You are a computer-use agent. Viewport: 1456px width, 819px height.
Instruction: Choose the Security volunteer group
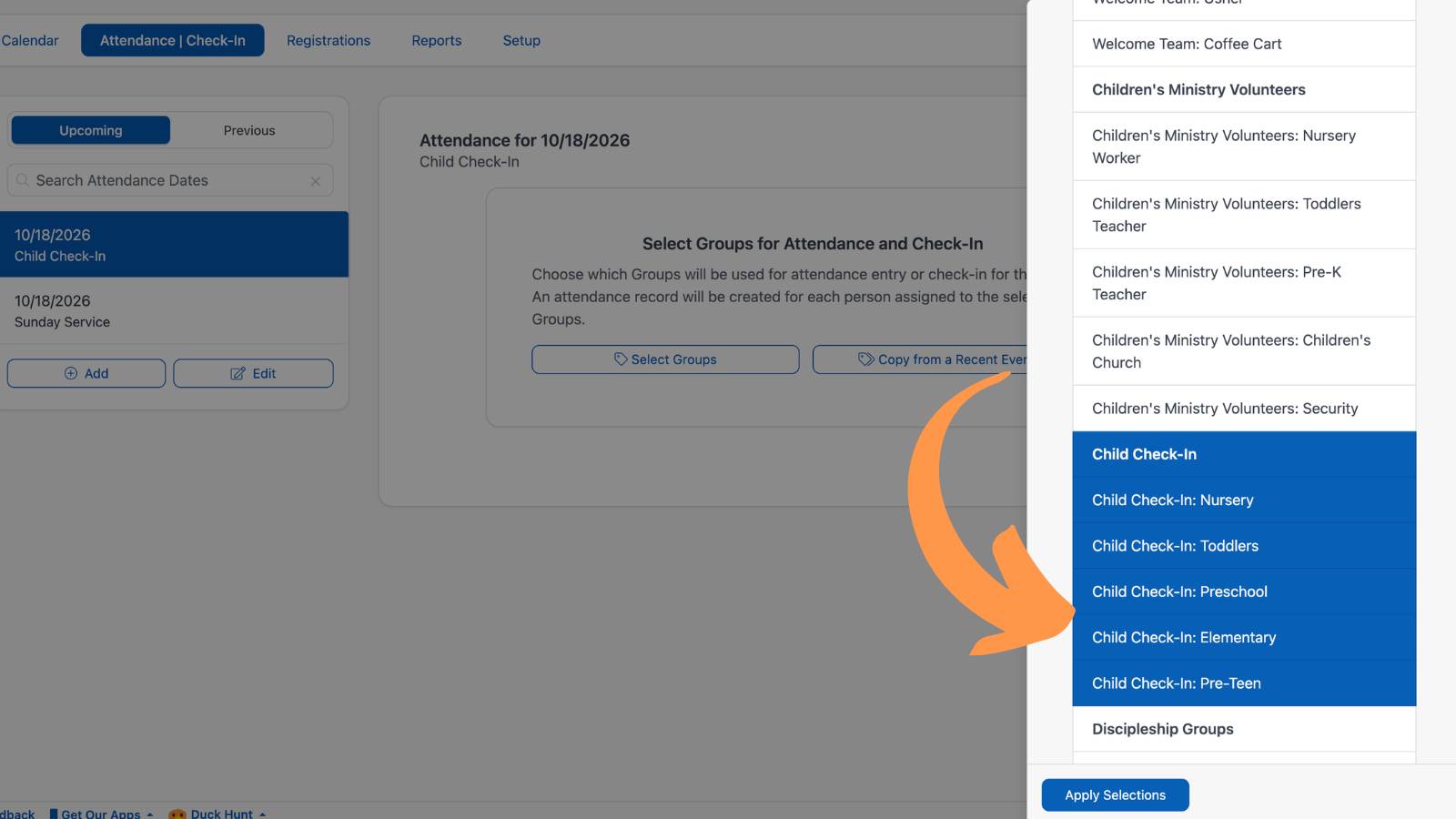[1244, 409]
